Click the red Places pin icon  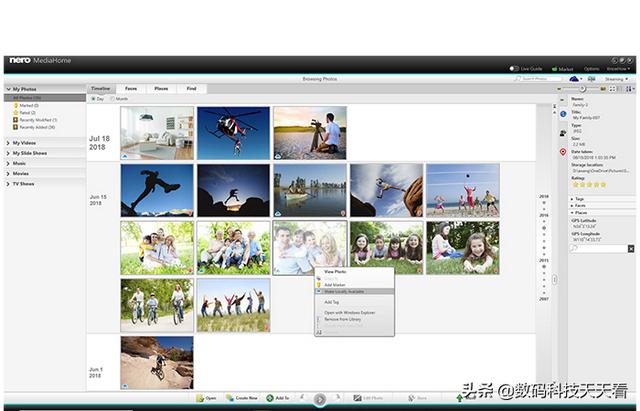pos(562,152)
